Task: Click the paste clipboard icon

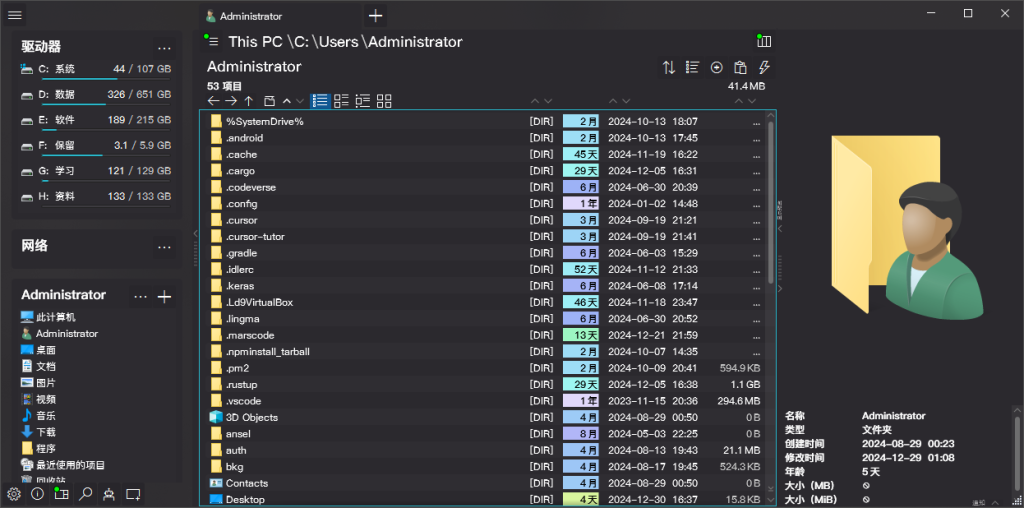Action: (740, 67)
